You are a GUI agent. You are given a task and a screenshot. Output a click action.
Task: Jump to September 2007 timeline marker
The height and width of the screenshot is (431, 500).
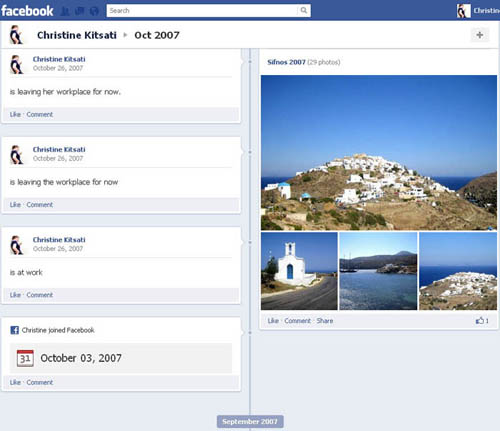(x=250, y=422)
